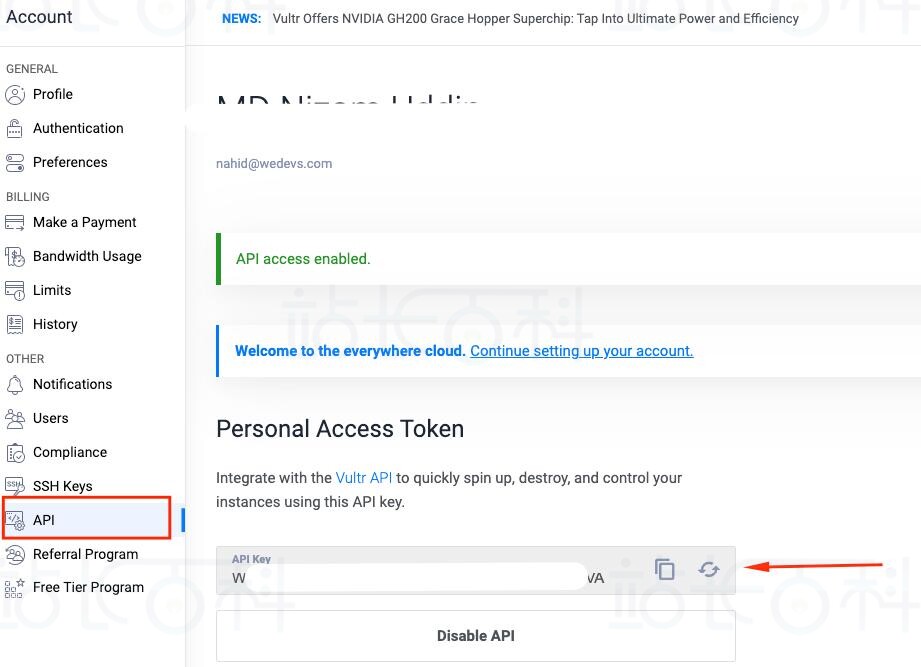Follow the Vultr API link
Image resolution: width=921 pixels, height=667 pixels.
coord(364,478)
